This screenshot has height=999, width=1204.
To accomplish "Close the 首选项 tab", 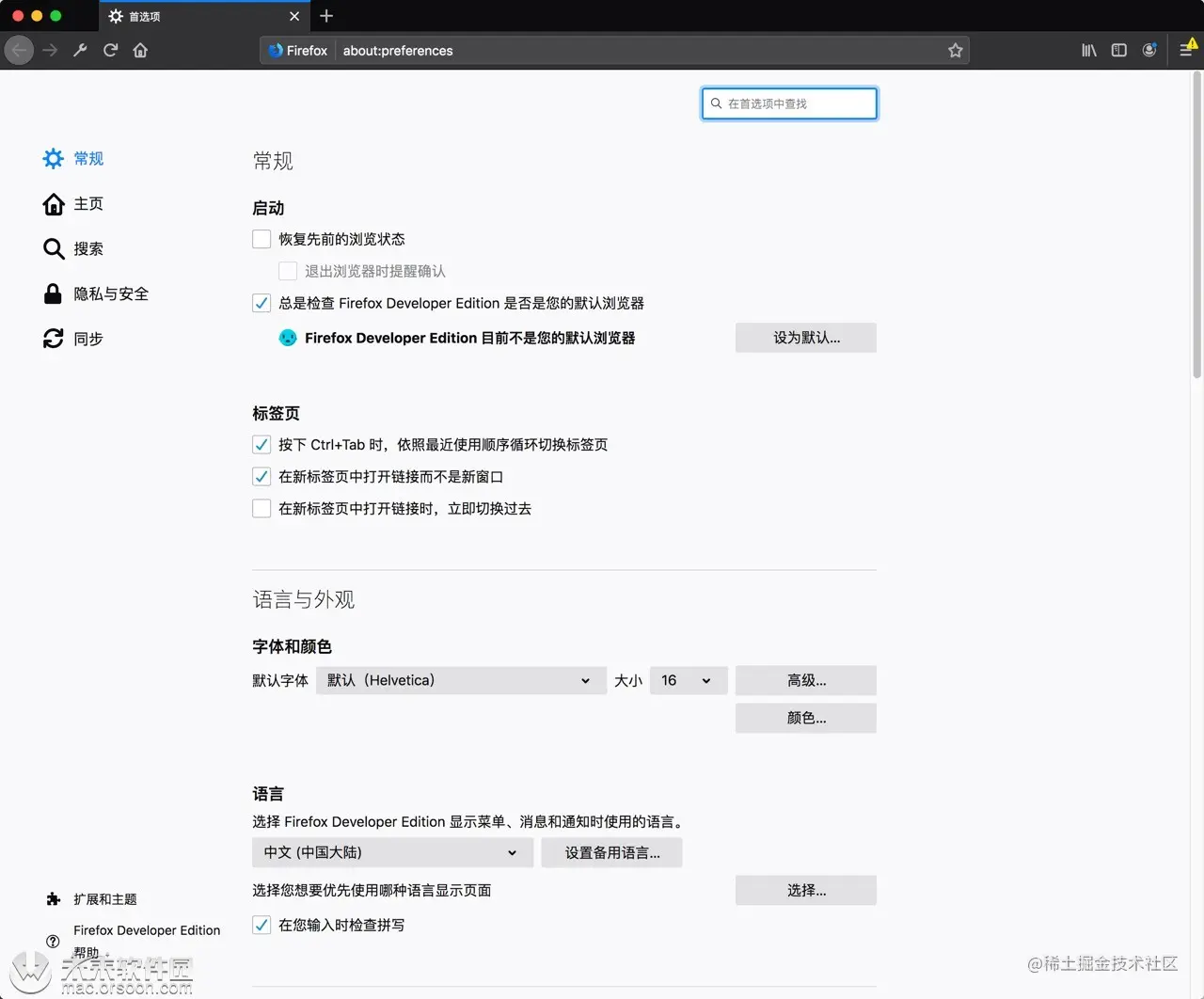I will (294, 16).
